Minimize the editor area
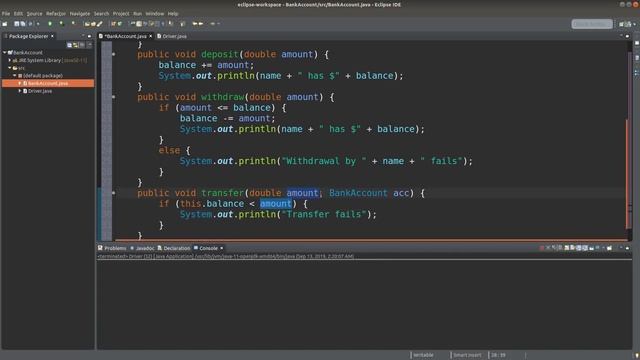The width and height of the screenshot is (640, 360). click(x=621, y=36)
